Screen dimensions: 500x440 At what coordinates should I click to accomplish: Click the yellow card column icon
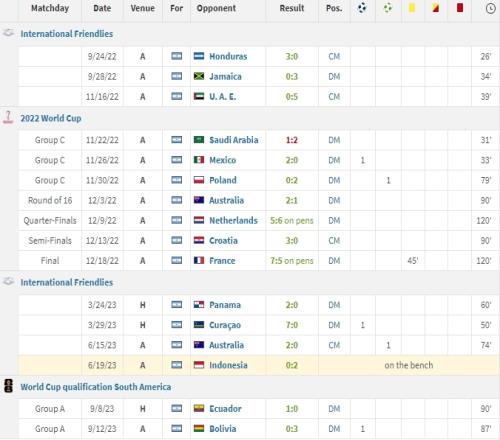click(412, 8)
